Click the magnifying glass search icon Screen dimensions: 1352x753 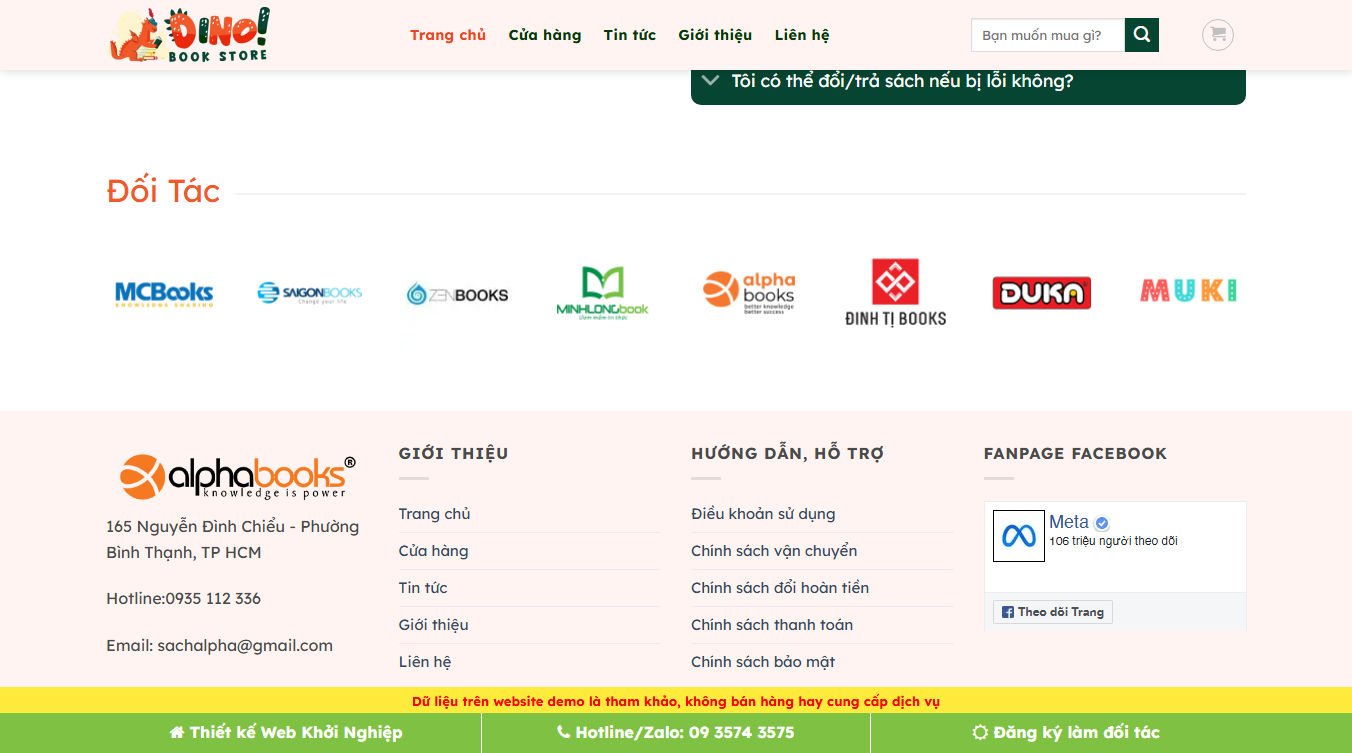[x=1141, y=34]
